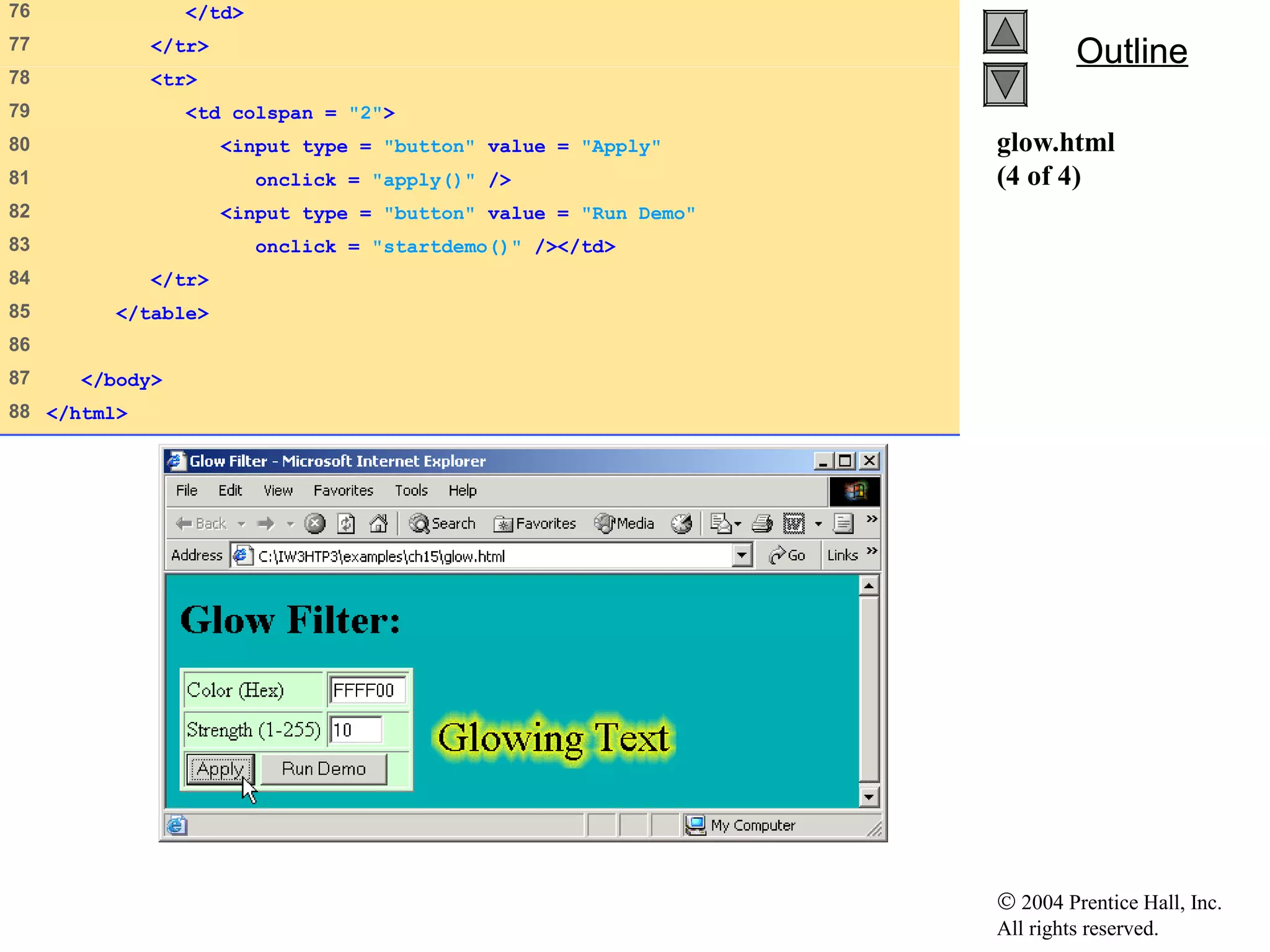The height and width of the screenshot is (952, 1270).
Task: Open the Edit menu
Action: [230, 490]
